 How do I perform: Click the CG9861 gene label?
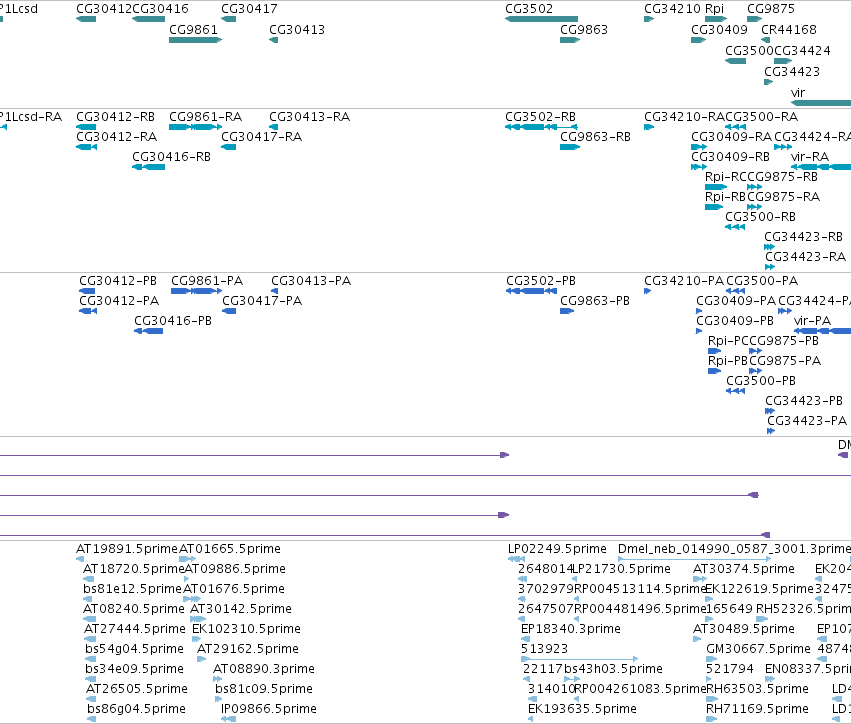coord(193,30)
